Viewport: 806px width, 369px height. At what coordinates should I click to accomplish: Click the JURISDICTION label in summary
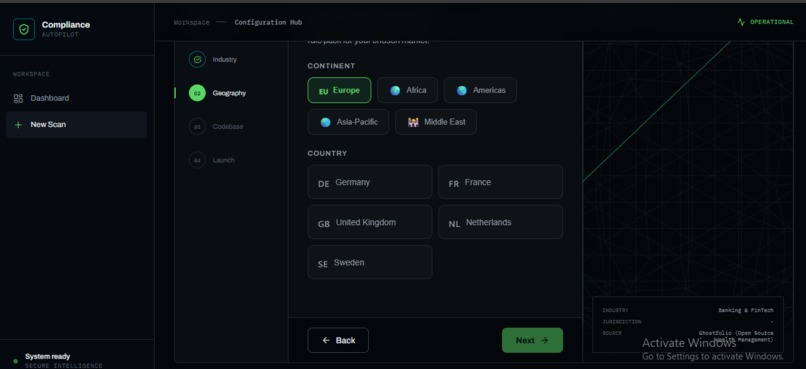[x=621, y=322]
